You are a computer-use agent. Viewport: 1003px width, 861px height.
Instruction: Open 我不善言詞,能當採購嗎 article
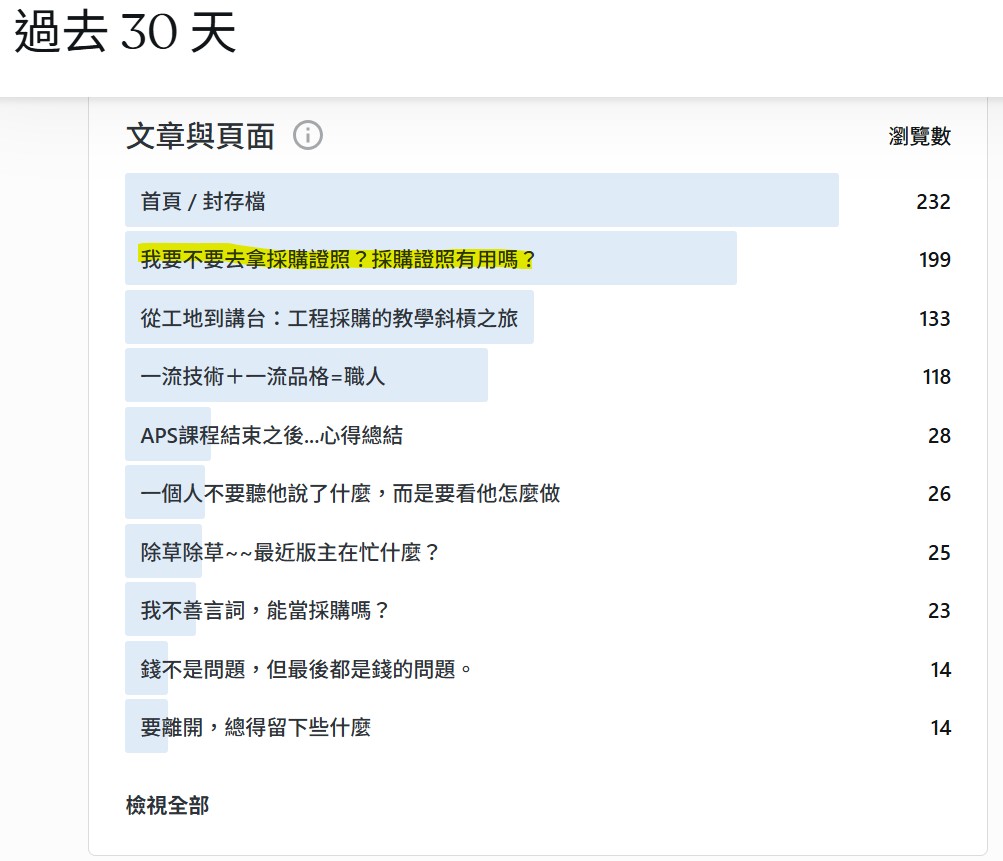(x=264, y=611)
